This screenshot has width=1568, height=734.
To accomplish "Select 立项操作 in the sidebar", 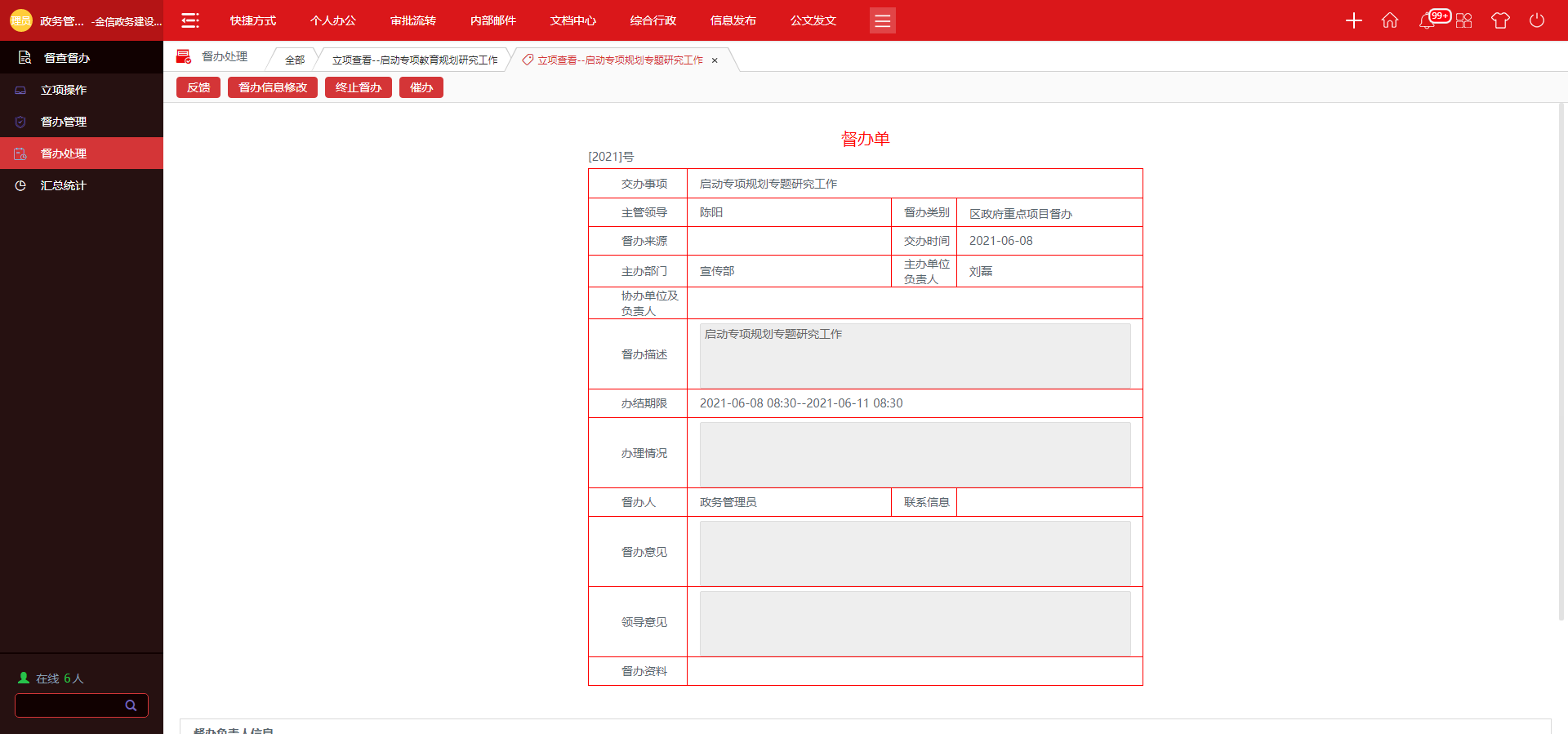I will pyautogui.click(x=64, y=90).
